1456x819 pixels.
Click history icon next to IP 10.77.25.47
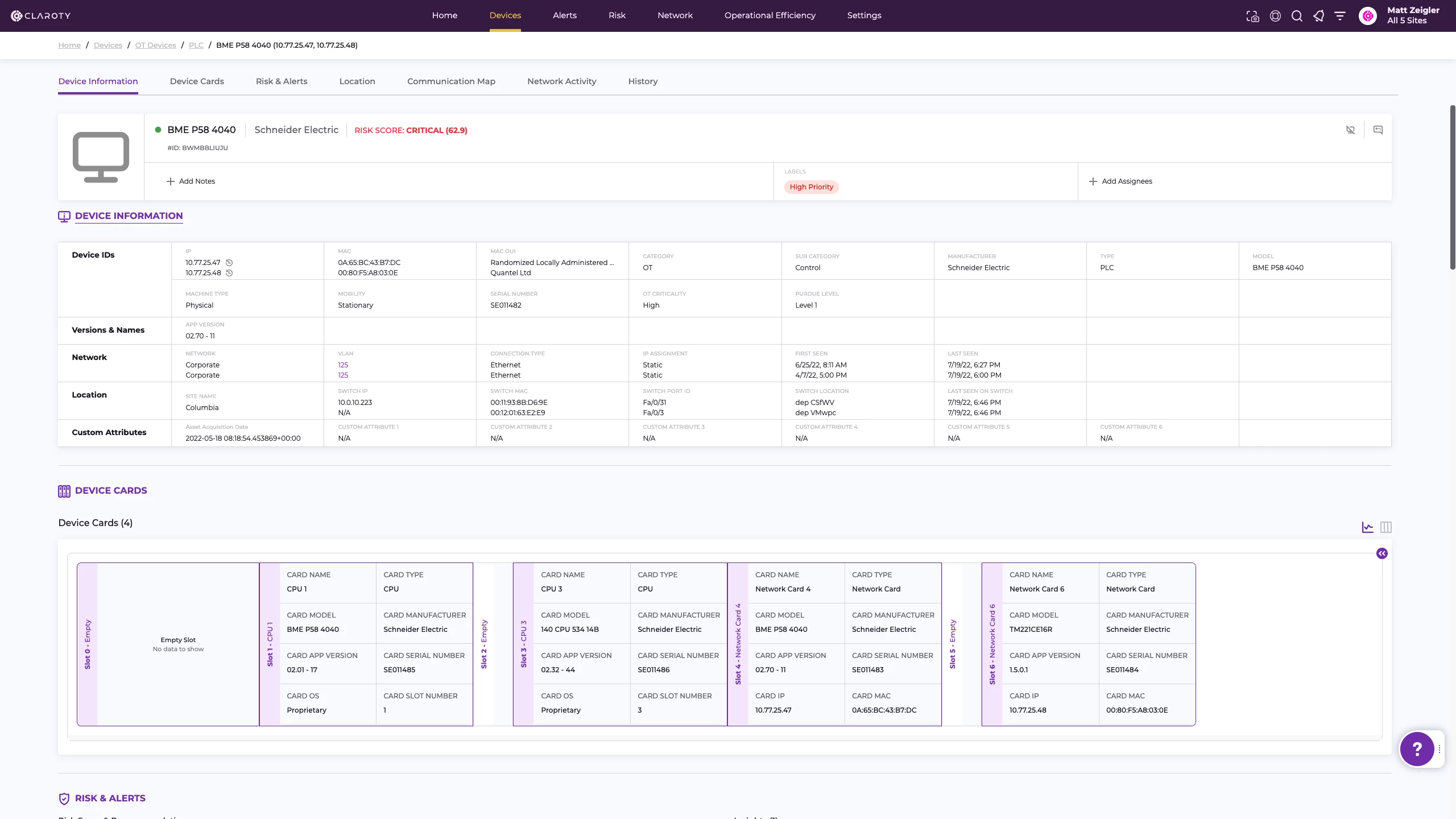tap(229, 263)
